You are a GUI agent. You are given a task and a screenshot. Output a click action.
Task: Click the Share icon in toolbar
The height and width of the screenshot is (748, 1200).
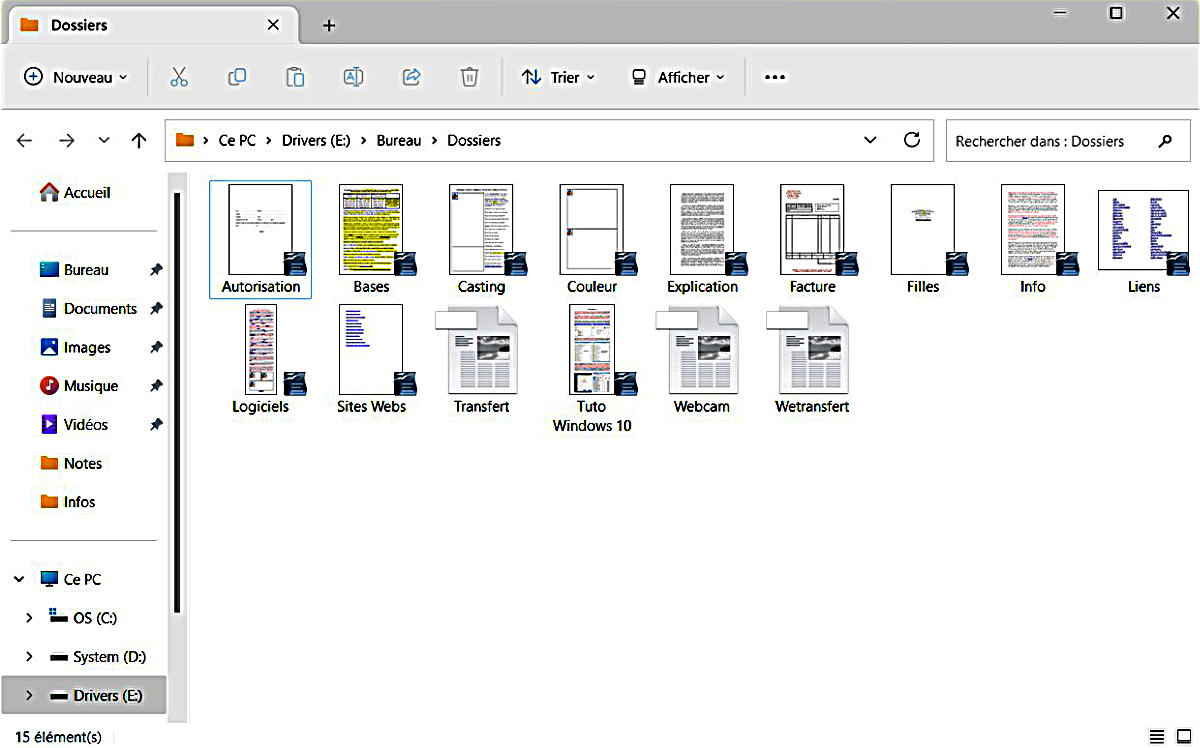coord(411,77)
